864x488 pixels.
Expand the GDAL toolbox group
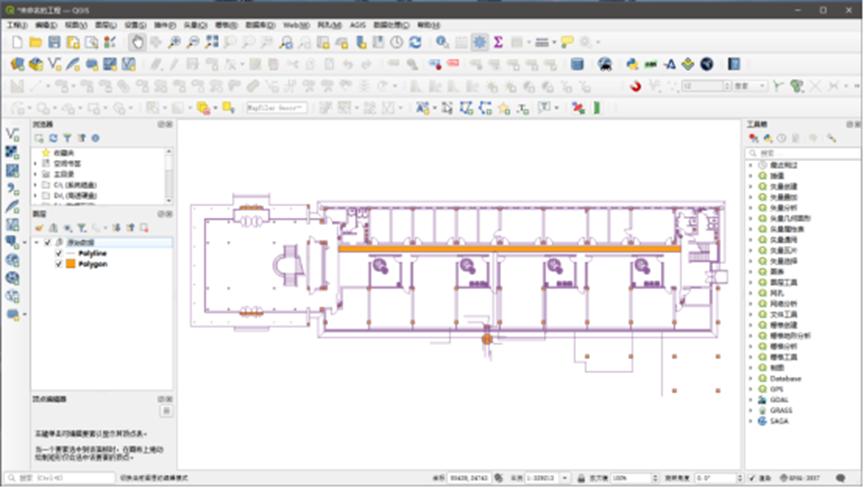click(x=751, y=399)
